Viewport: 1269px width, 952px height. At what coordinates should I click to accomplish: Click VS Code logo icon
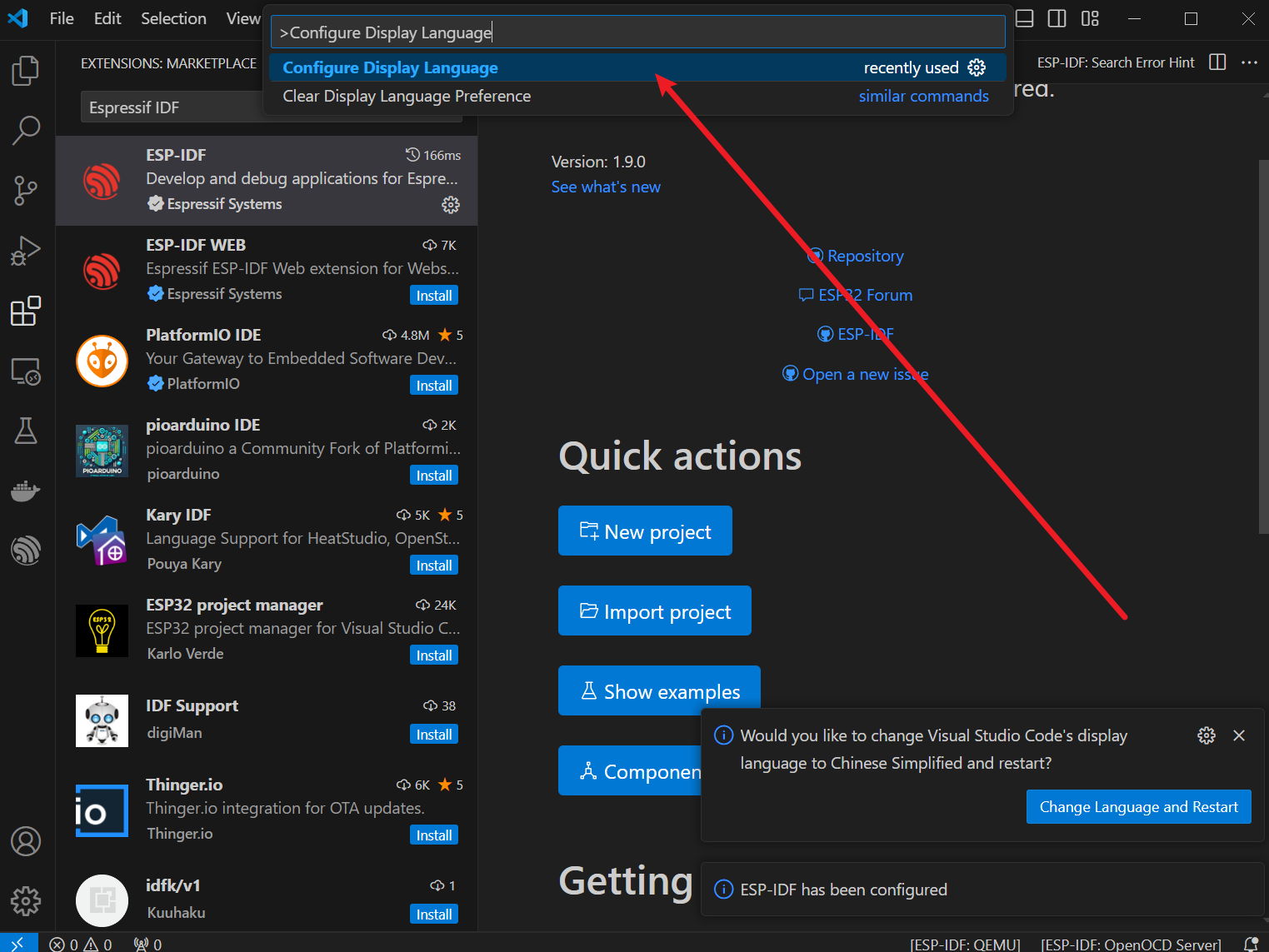point(18,18)
